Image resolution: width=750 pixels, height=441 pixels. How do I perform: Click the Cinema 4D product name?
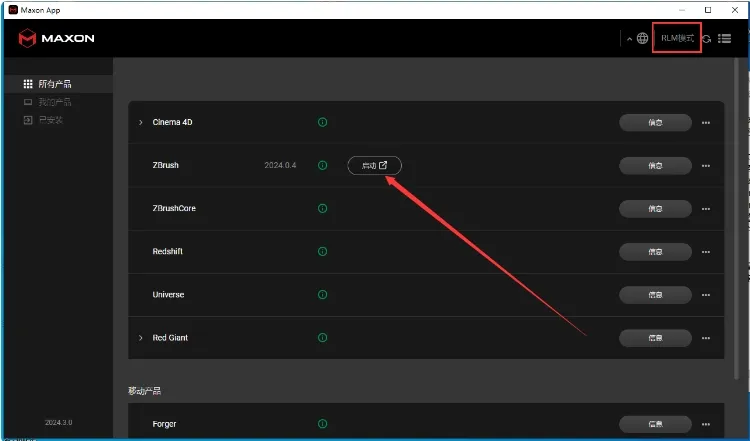pyautogui.click(x=172, y=122)
